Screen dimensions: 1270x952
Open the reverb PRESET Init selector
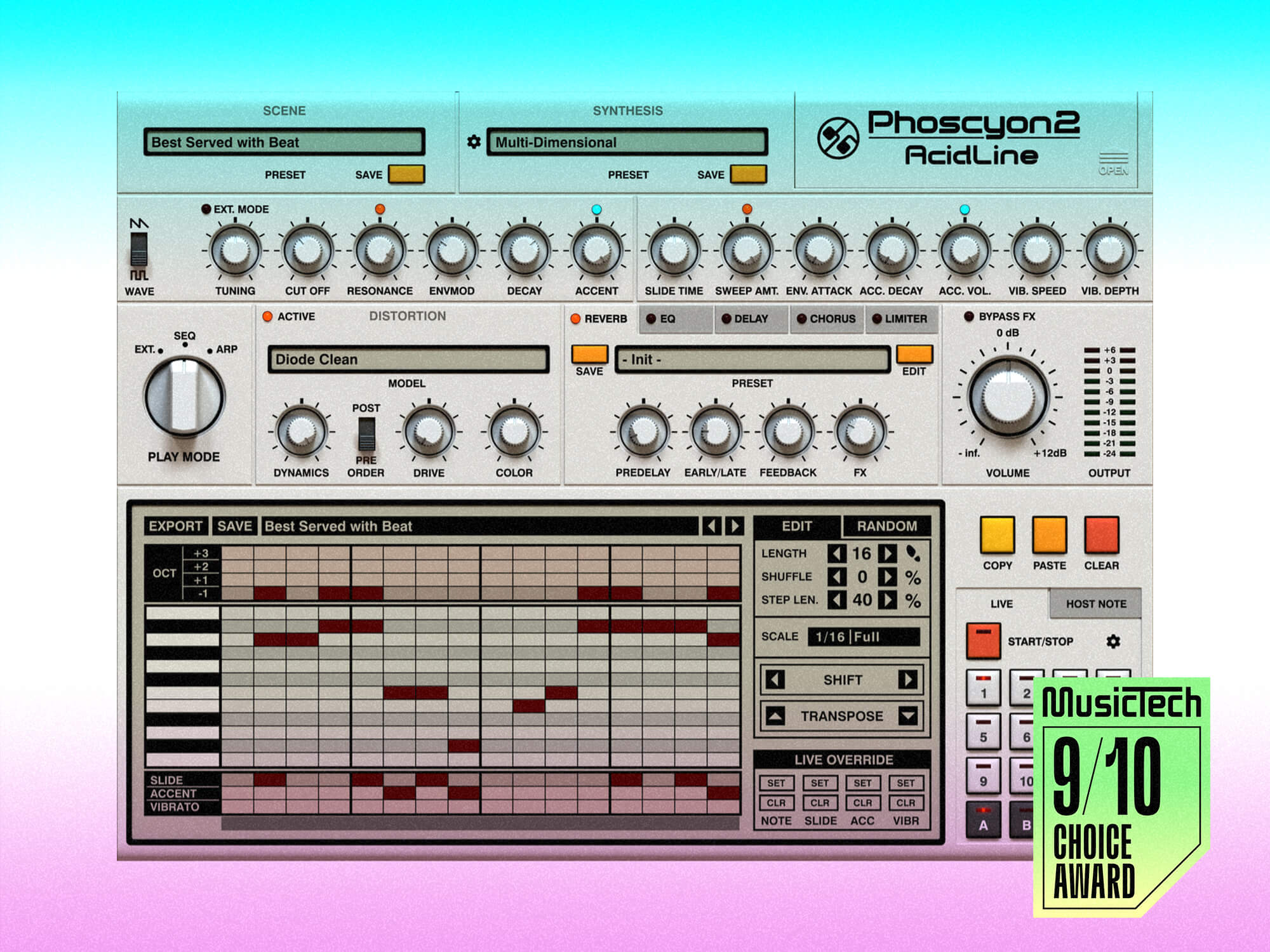point(752,359)
